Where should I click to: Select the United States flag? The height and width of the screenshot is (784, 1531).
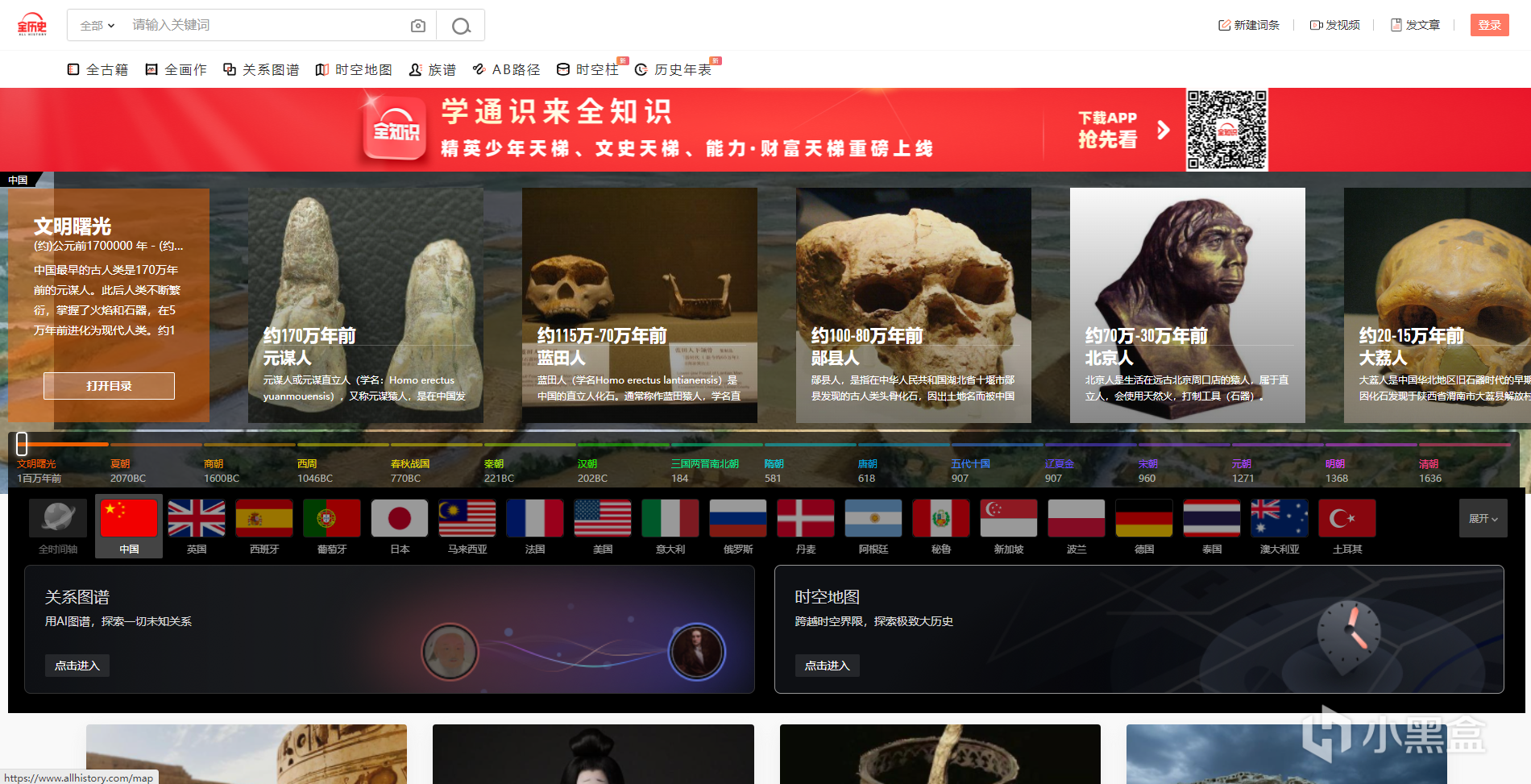click(x=603, y=518)
